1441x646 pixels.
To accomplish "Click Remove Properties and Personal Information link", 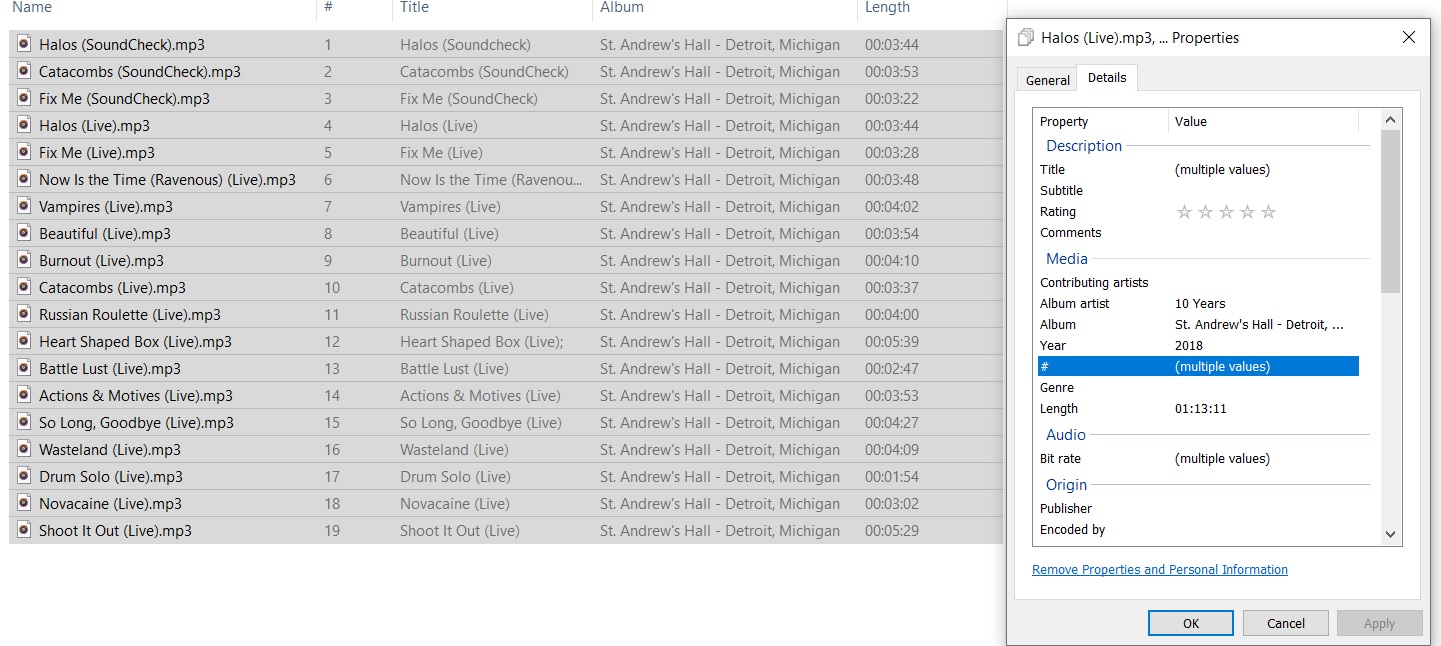I will pyautogui.click(x=1159, y=570).
